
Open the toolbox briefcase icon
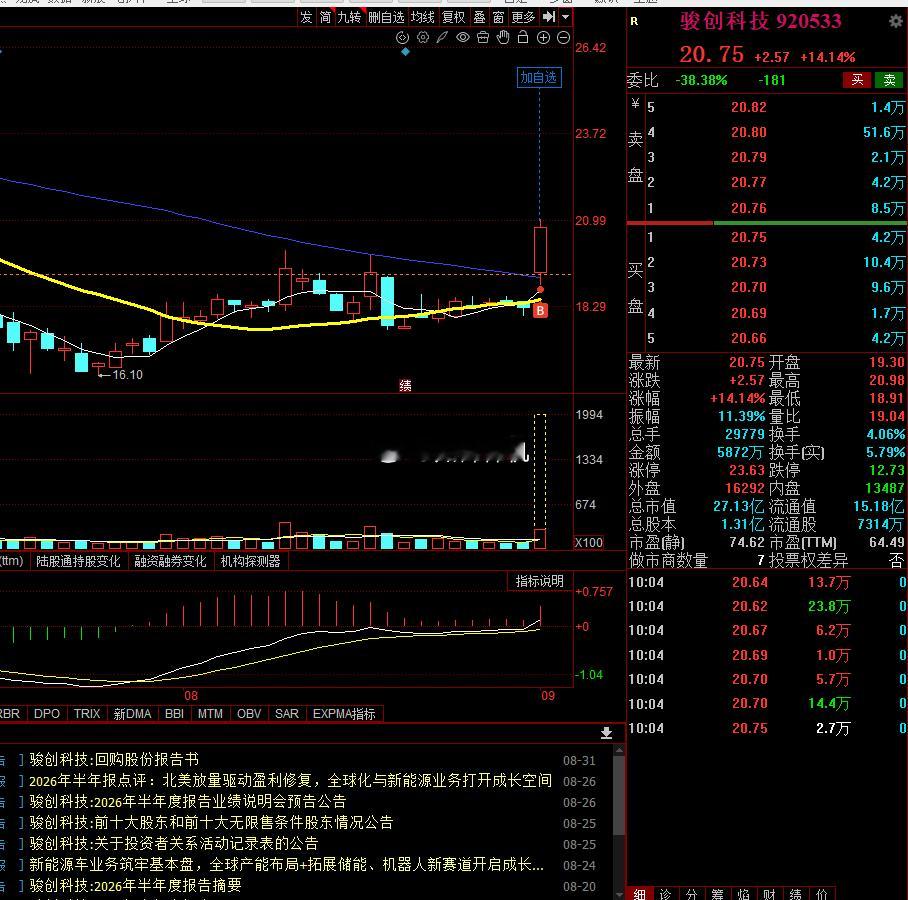[483, 38]
